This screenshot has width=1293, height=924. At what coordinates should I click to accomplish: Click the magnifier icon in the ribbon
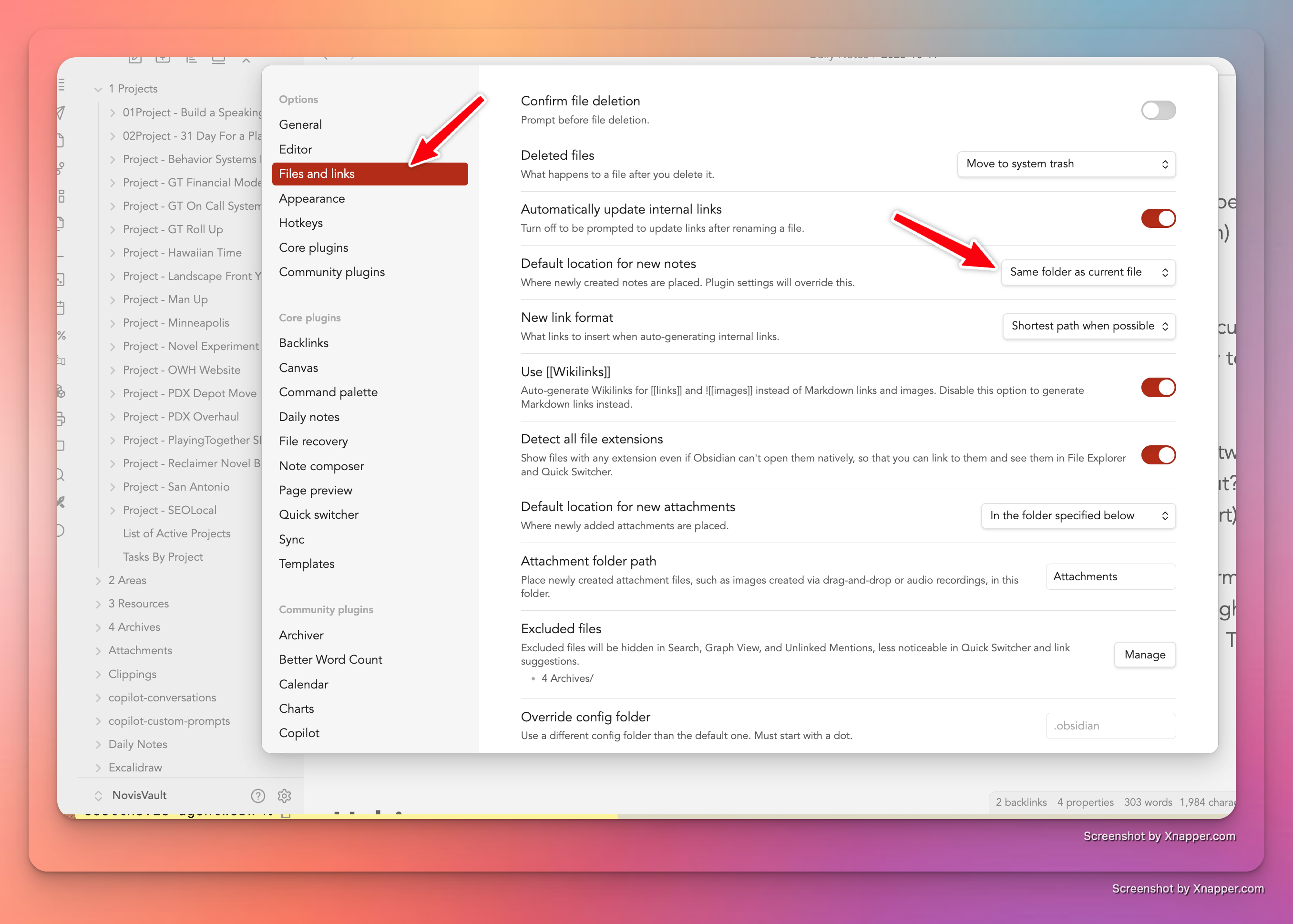pyautogui.click(x=60, y=474)
